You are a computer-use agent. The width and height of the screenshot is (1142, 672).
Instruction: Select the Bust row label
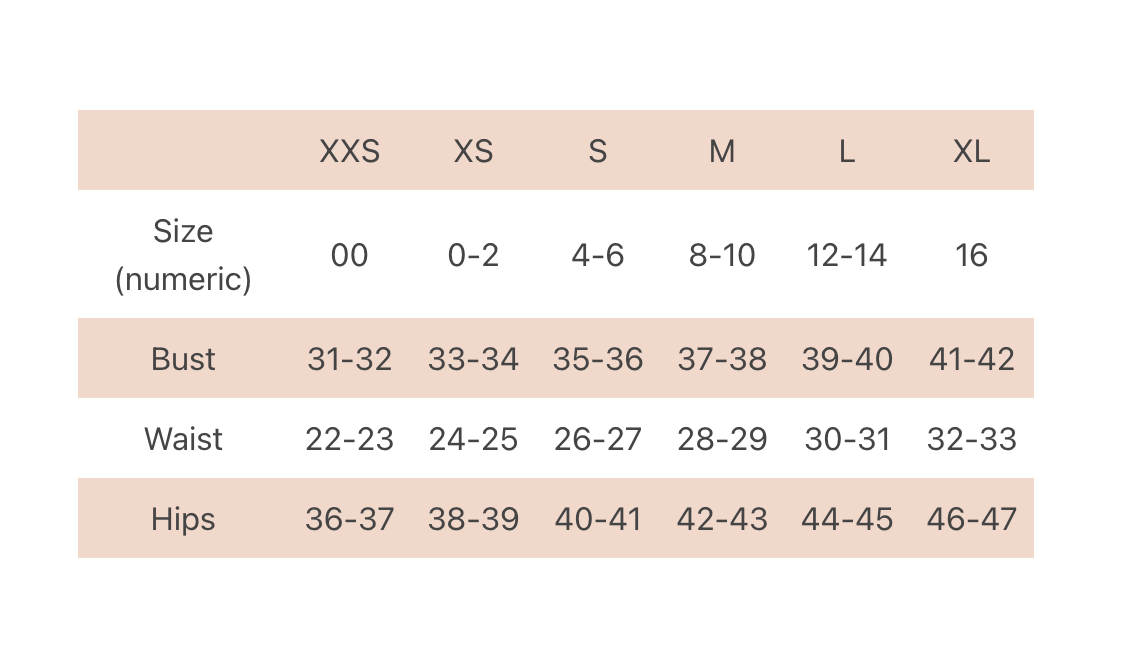point(183,359)
